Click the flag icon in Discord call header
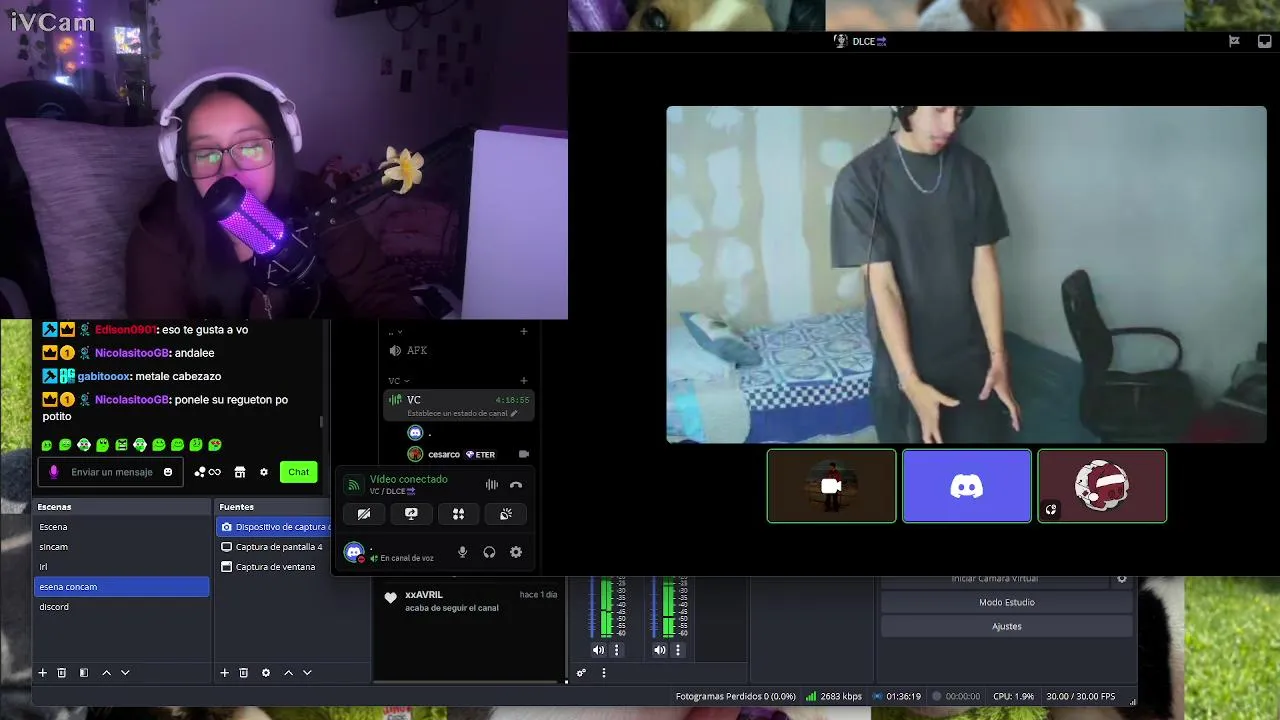The height and width of the screenshot is (720, 1280). click(1234, 41)
